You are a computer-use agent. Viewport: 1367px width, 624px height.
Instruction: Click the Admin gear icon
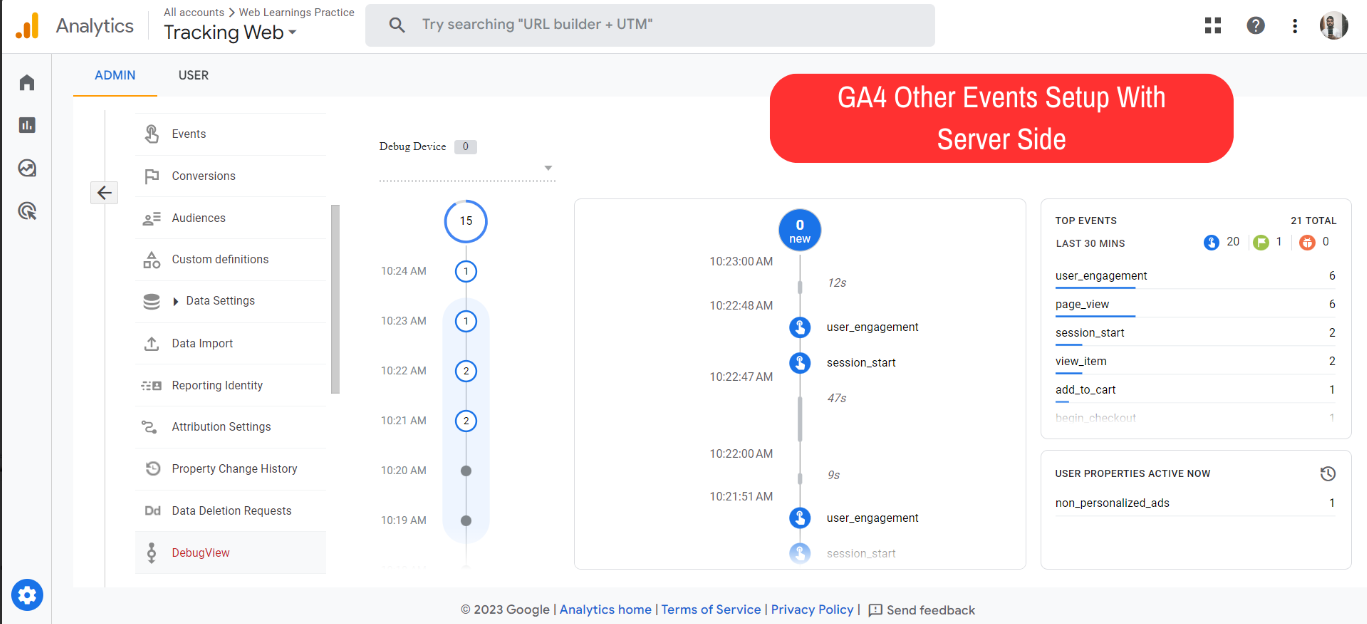coord(27,596)
